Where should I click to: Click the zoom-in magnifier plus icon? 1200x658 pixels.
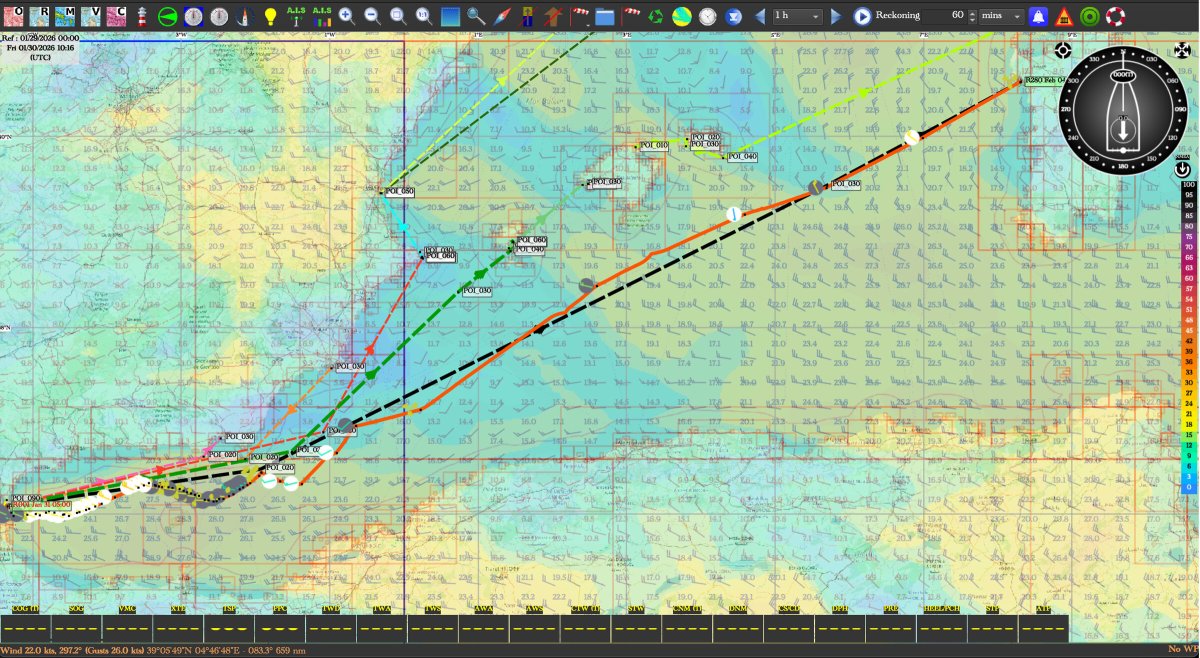[x=345, y=15]
